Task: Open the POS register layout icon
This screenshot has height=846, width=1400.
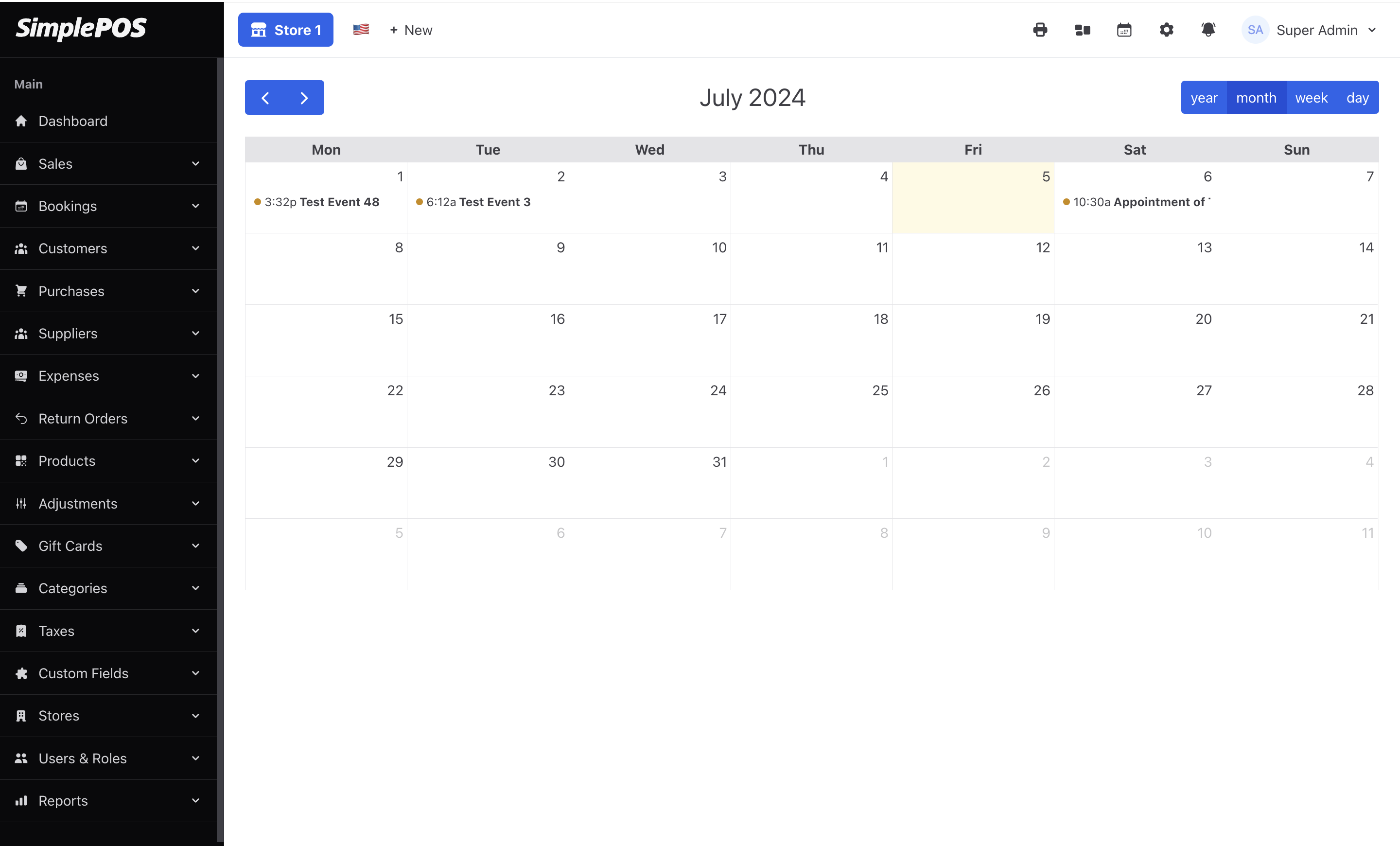Action: [1083, 30]
